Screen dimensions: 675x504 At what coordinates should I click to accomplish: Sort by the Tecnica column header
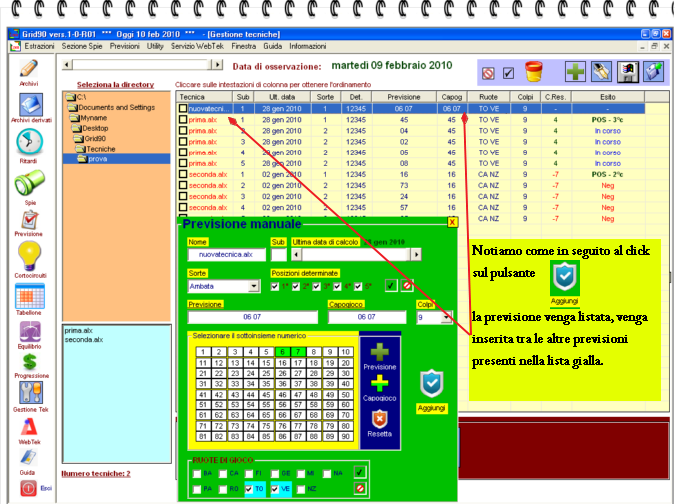coord(204,97)
